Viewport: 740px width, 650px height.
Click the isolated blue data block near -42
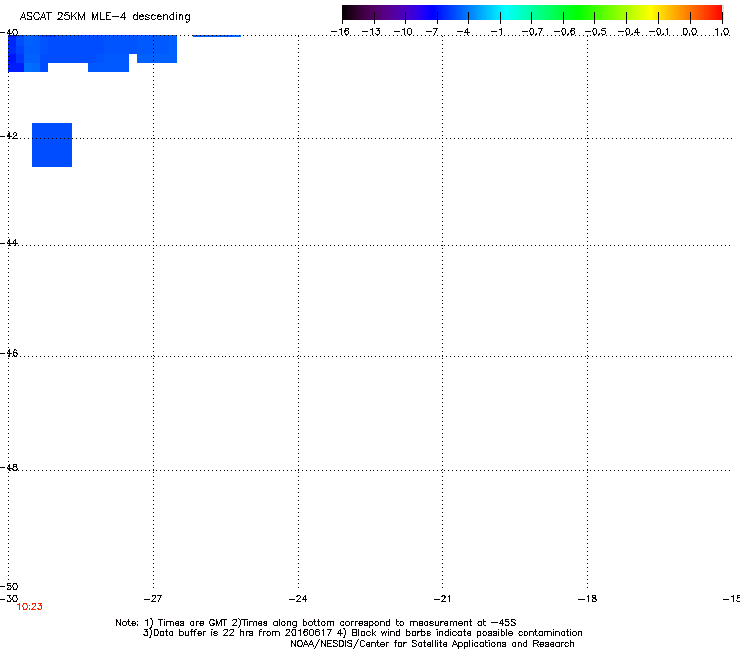(52, 145)
